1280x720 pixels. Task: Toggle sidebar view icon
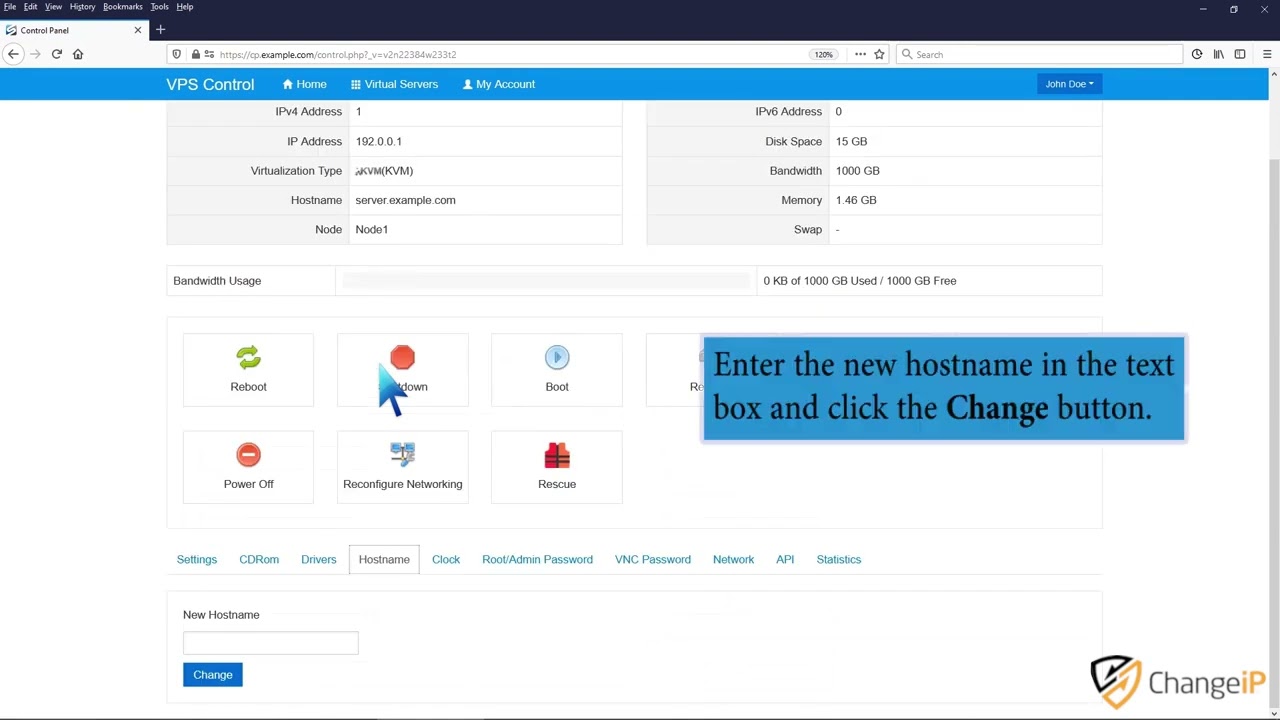pos(1240,54)
